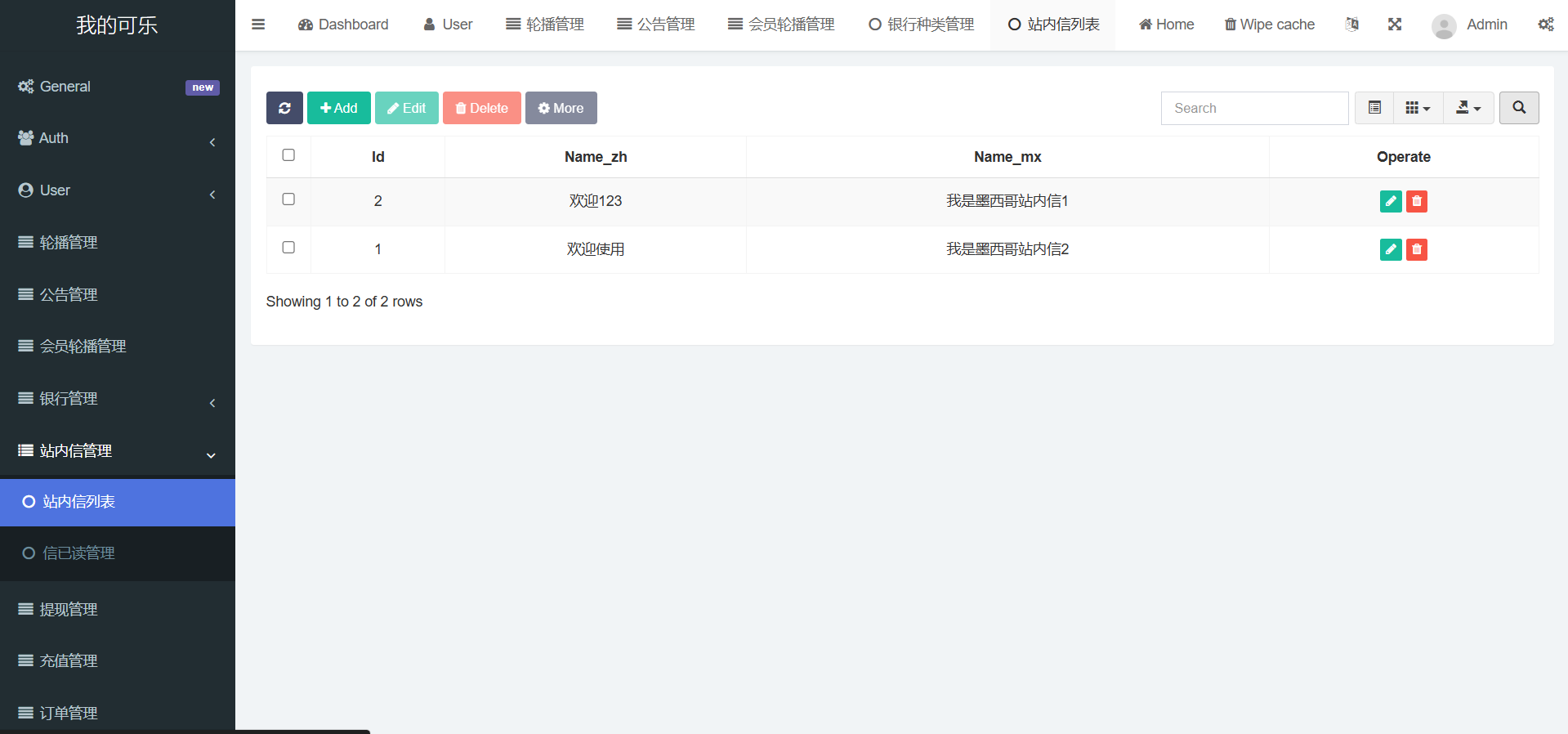Screen dimensions: 1568x734
Task: Toggle card view icon in table toolbar
Action: [x=1374, y=108]
